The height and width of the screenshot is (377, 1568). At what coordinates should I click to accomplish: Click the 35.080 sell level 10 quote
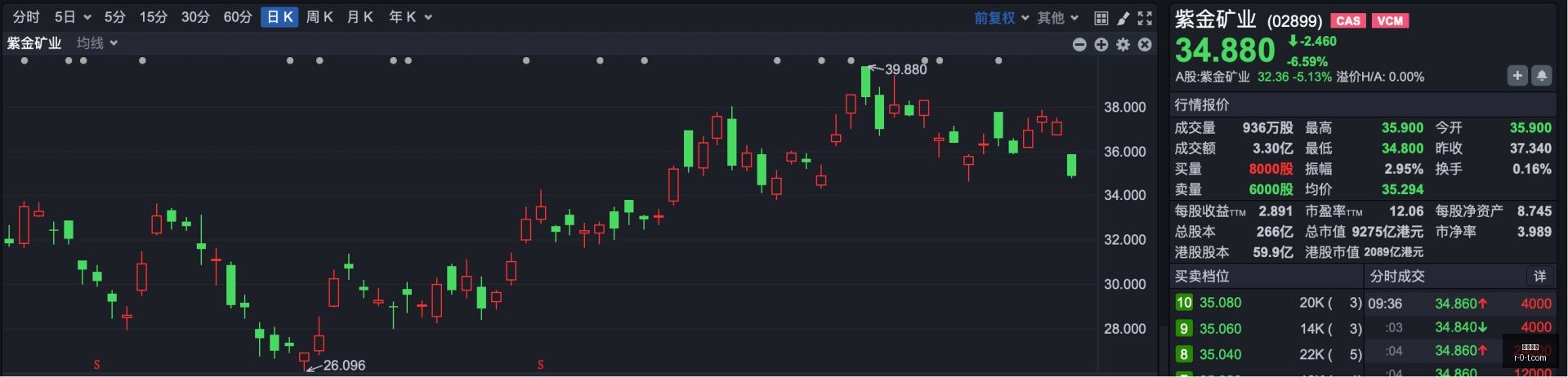(x=1220, y=303)
